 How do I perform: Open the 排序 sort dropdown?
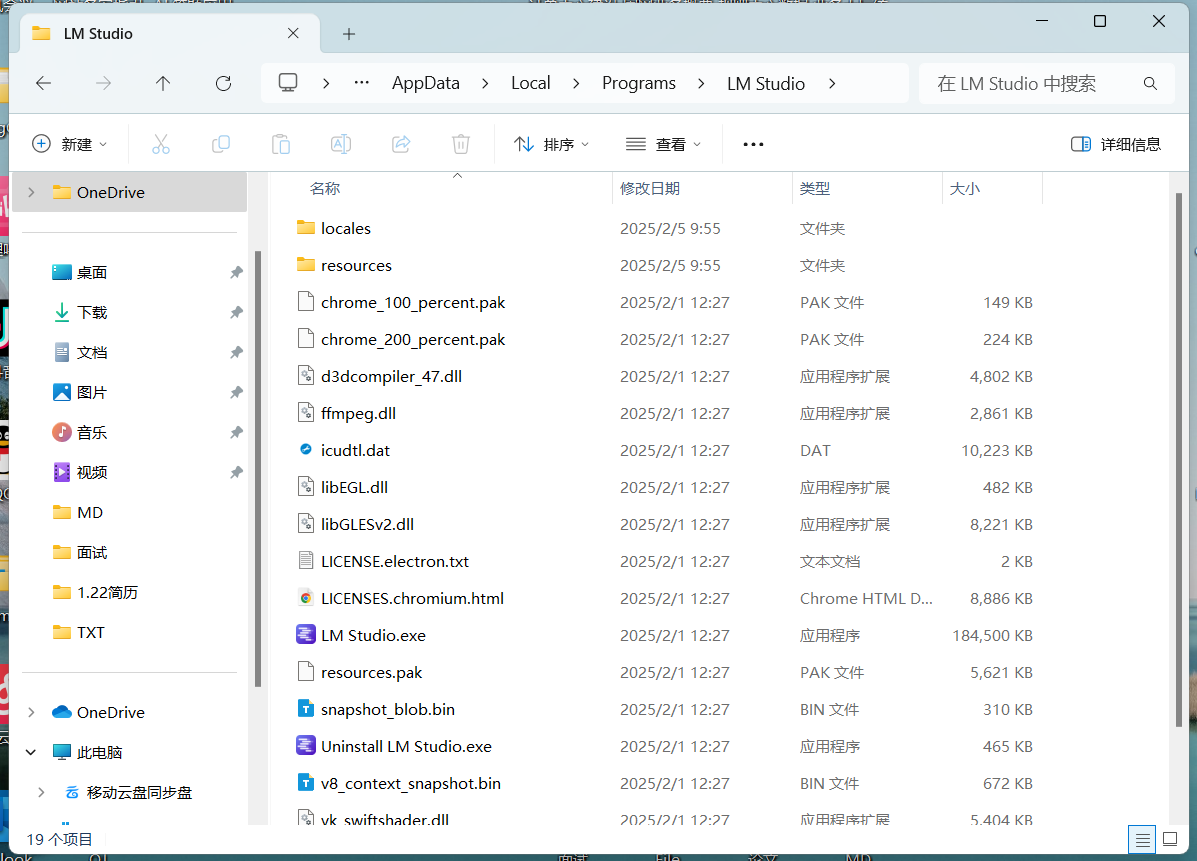click(x=551, y=144)
